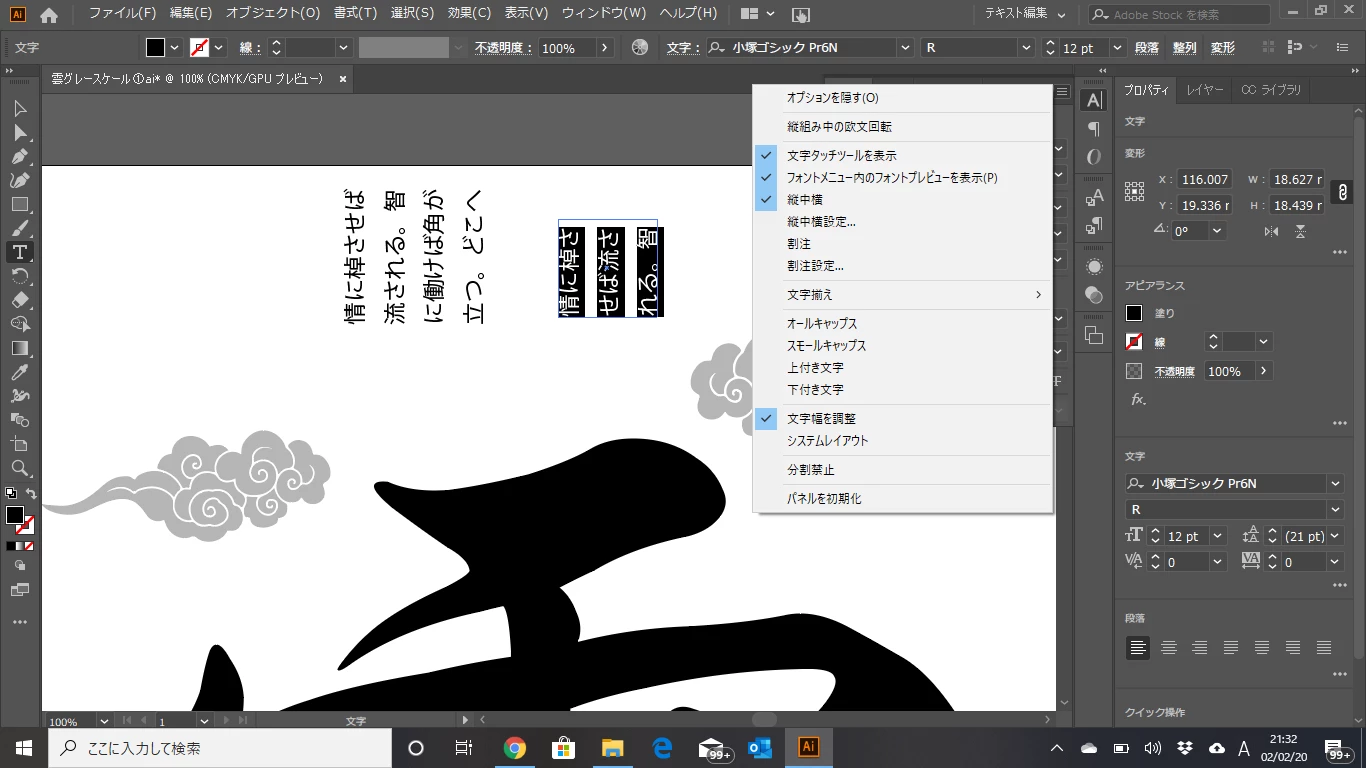The width and height of the screenshot is (1366, 768).
Task: Enable オールキャップス option
Action: [x=821, y=324]
